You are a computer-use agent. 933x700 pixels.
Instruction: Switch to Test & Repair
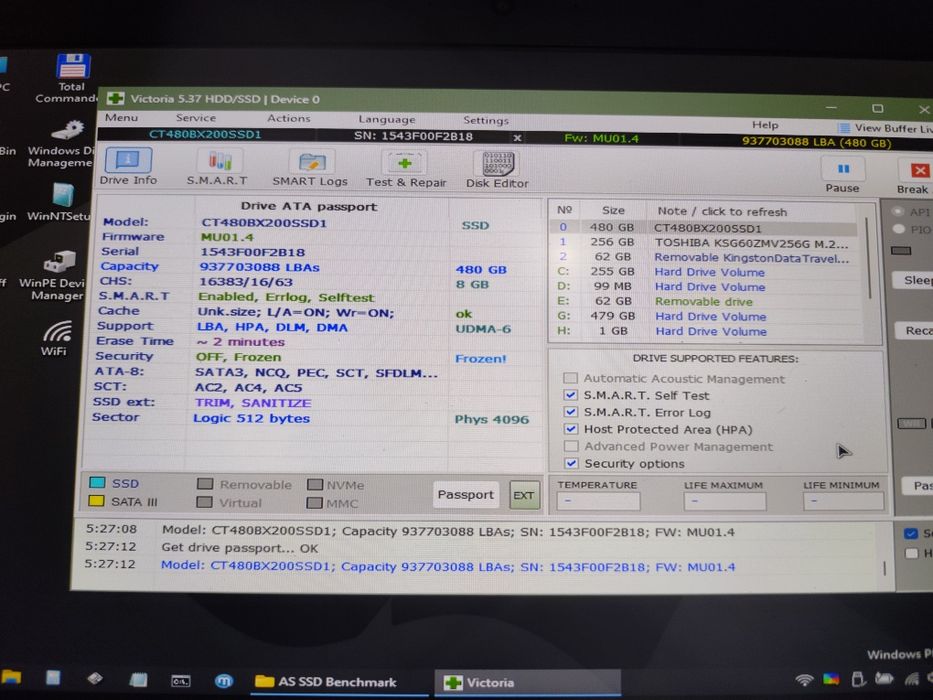(406, 170)
